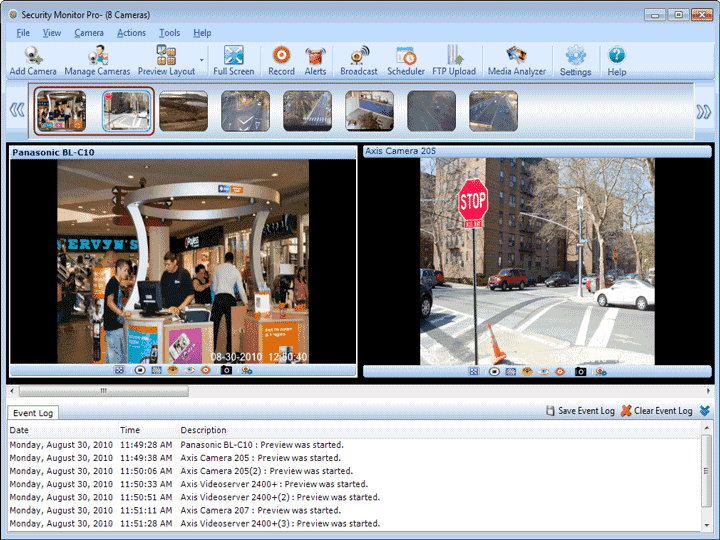Open the Alerts tool
The width and height of the screenshot is (720, 540).
coord(315,61)
